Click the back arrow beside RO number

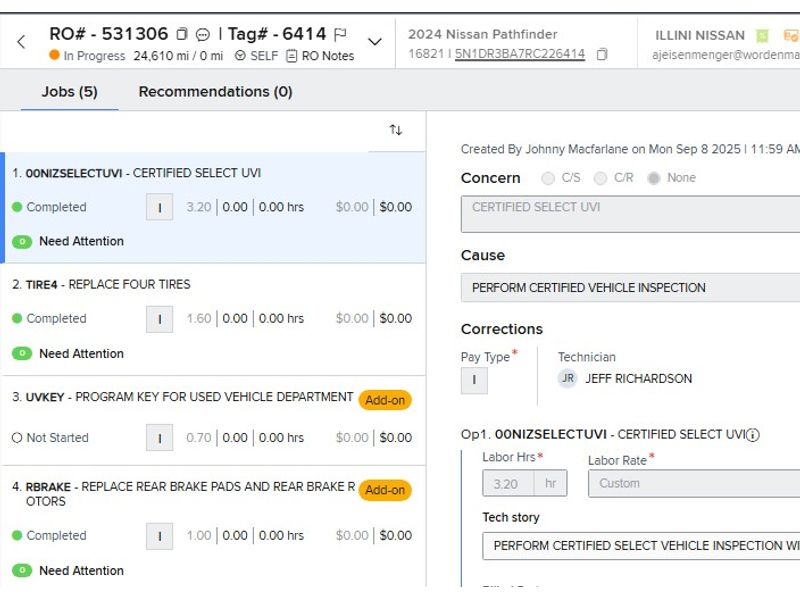pos(21,42)
